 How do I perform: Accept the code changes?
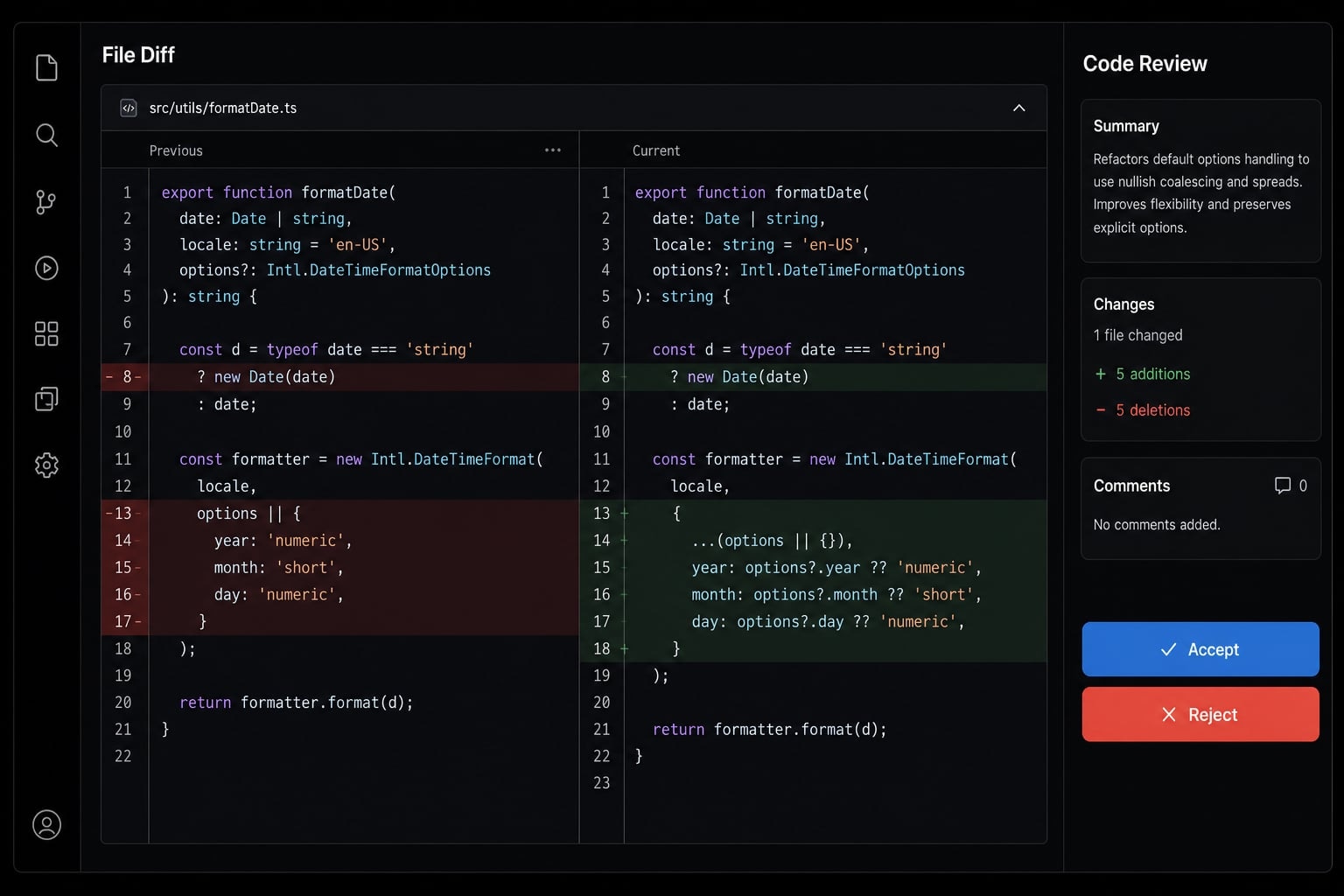1200,649
